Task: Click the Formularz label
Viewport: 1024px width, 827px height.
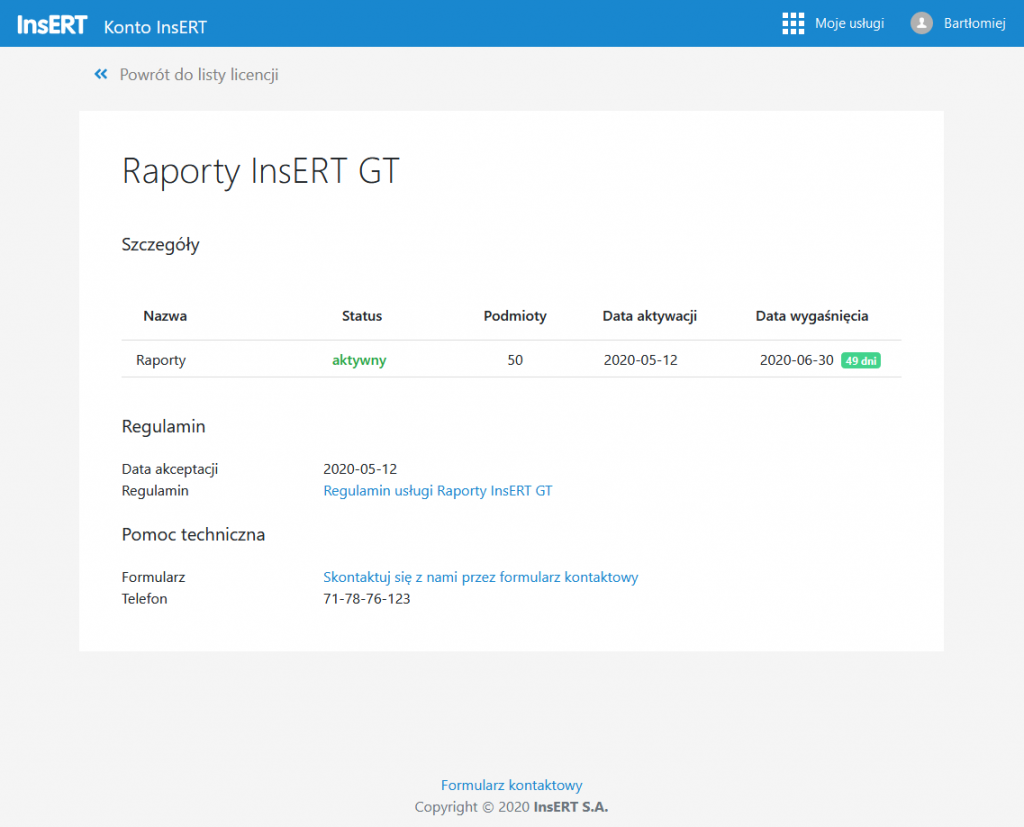Action: [x=153, y=577]
